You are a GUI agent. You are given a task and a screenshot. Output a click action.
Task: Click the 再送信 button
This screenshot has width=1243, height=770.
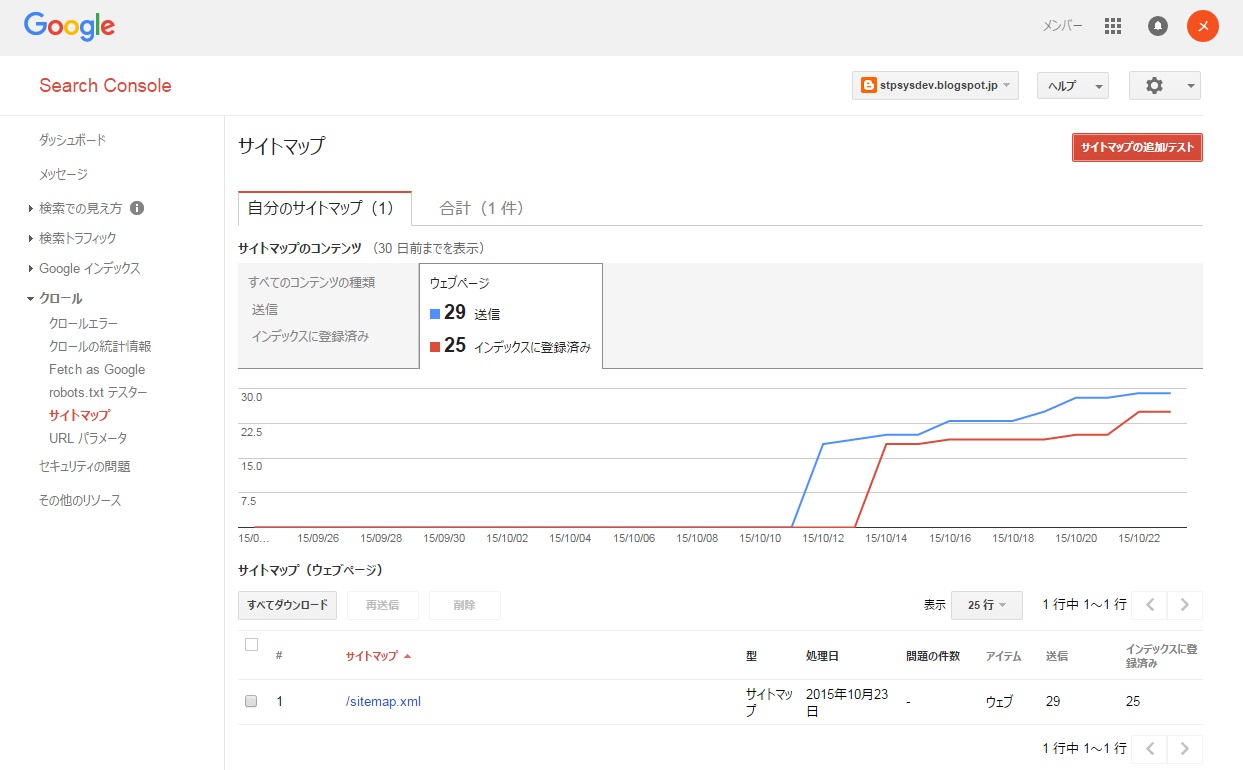(x=382, y=605)
